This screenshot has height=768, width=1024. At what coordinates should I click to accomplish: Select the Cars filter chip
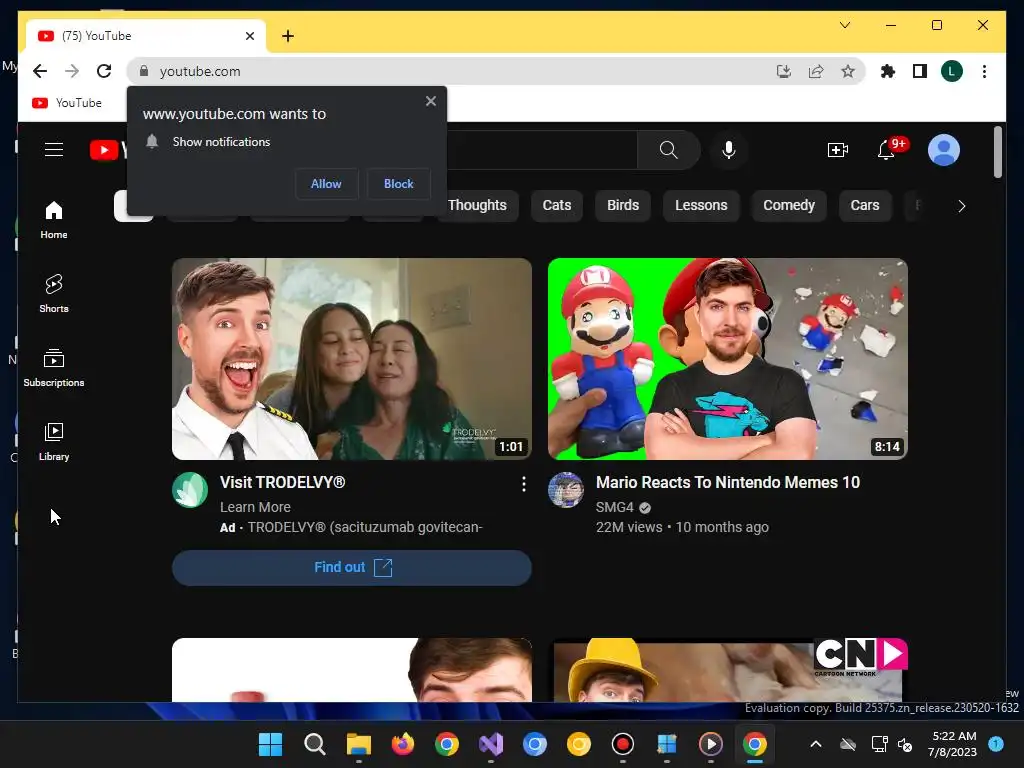point(865,206)
